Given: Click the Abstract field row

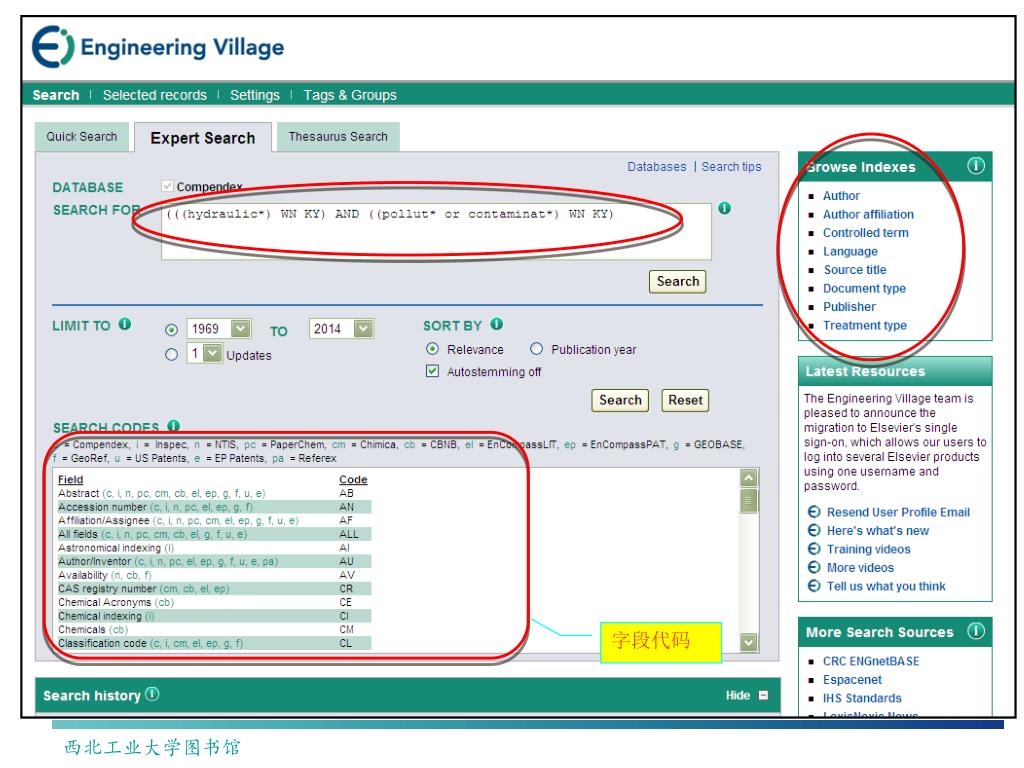Looking at the screenshot, I should [214, 493].
